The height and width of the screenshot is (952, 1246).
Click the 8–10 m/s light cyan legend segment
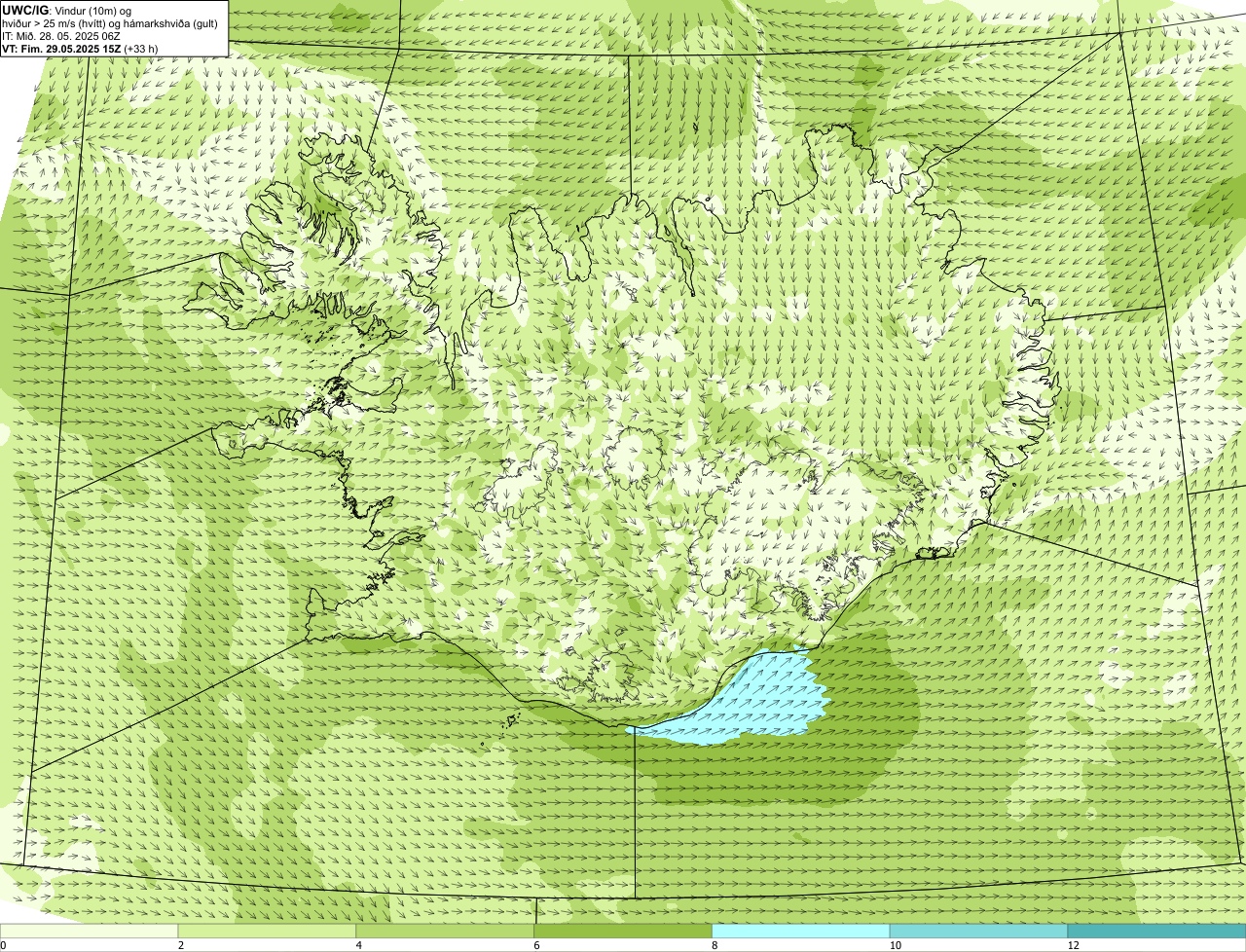point(801,931)
